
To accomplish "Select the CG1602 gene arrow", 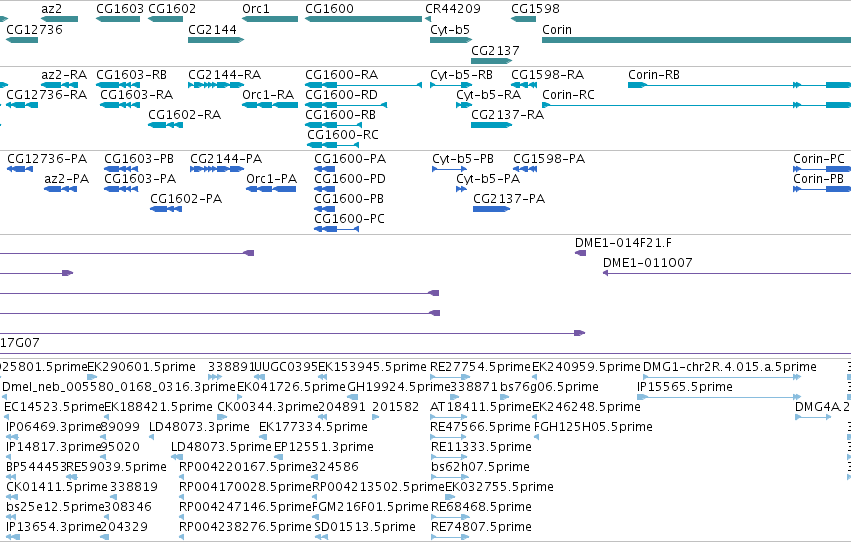I will (x=166, y=19).
